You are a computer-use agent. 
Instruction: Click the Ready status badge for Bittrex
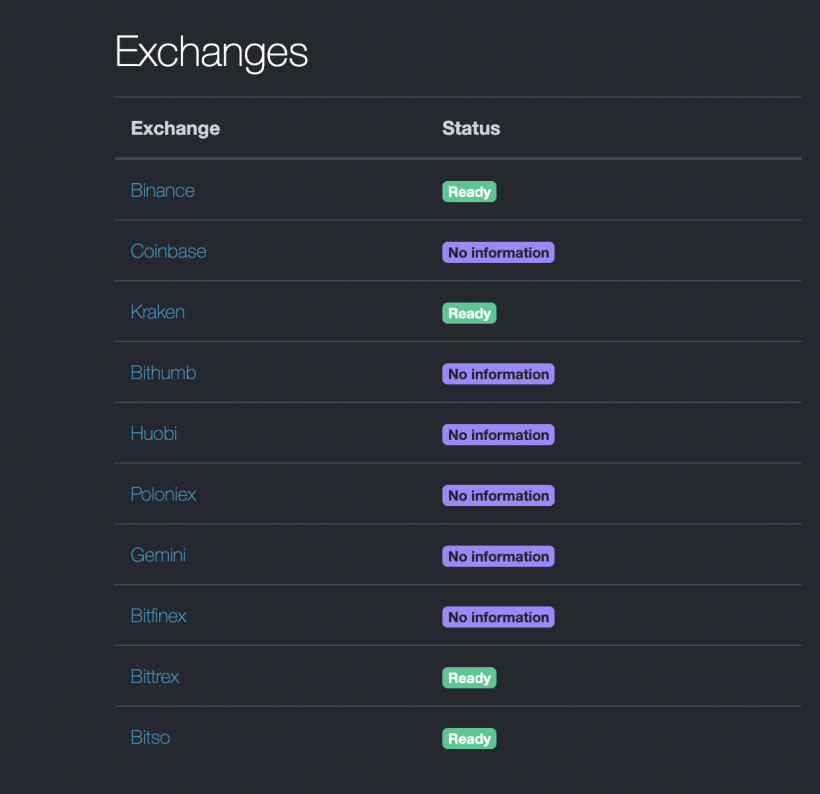click(468, 677)
